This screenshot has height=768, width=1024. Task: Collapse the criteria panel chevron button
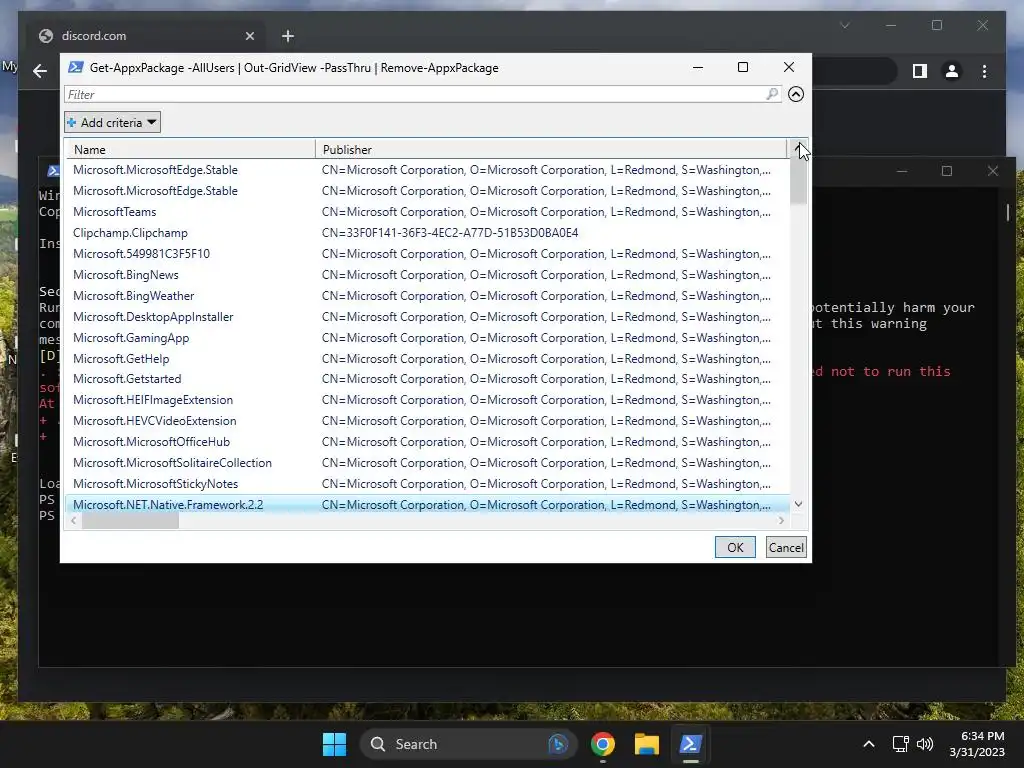point(795,94)
